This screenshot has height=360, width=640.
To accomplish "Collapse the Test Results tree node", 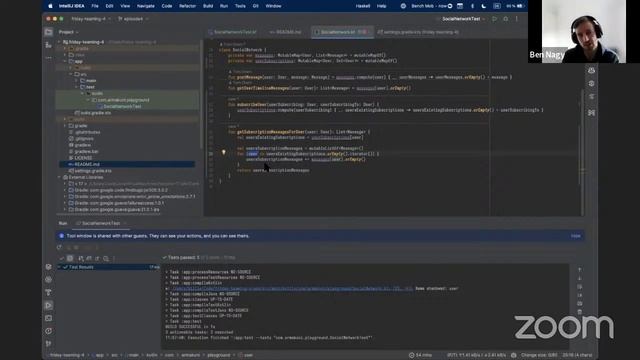I will [x=60, y=267].
